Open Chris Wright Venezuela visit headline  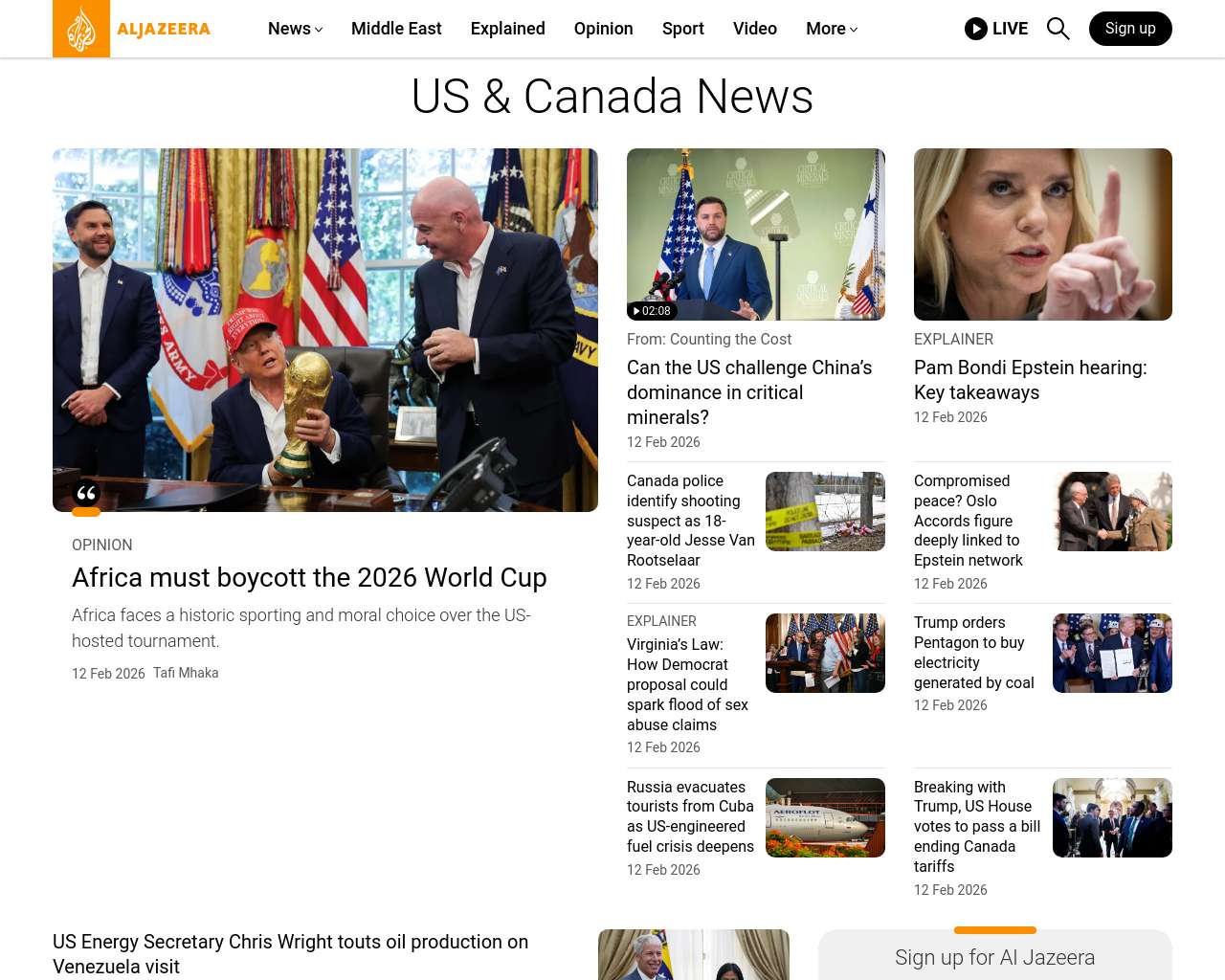tap(290, 953)
